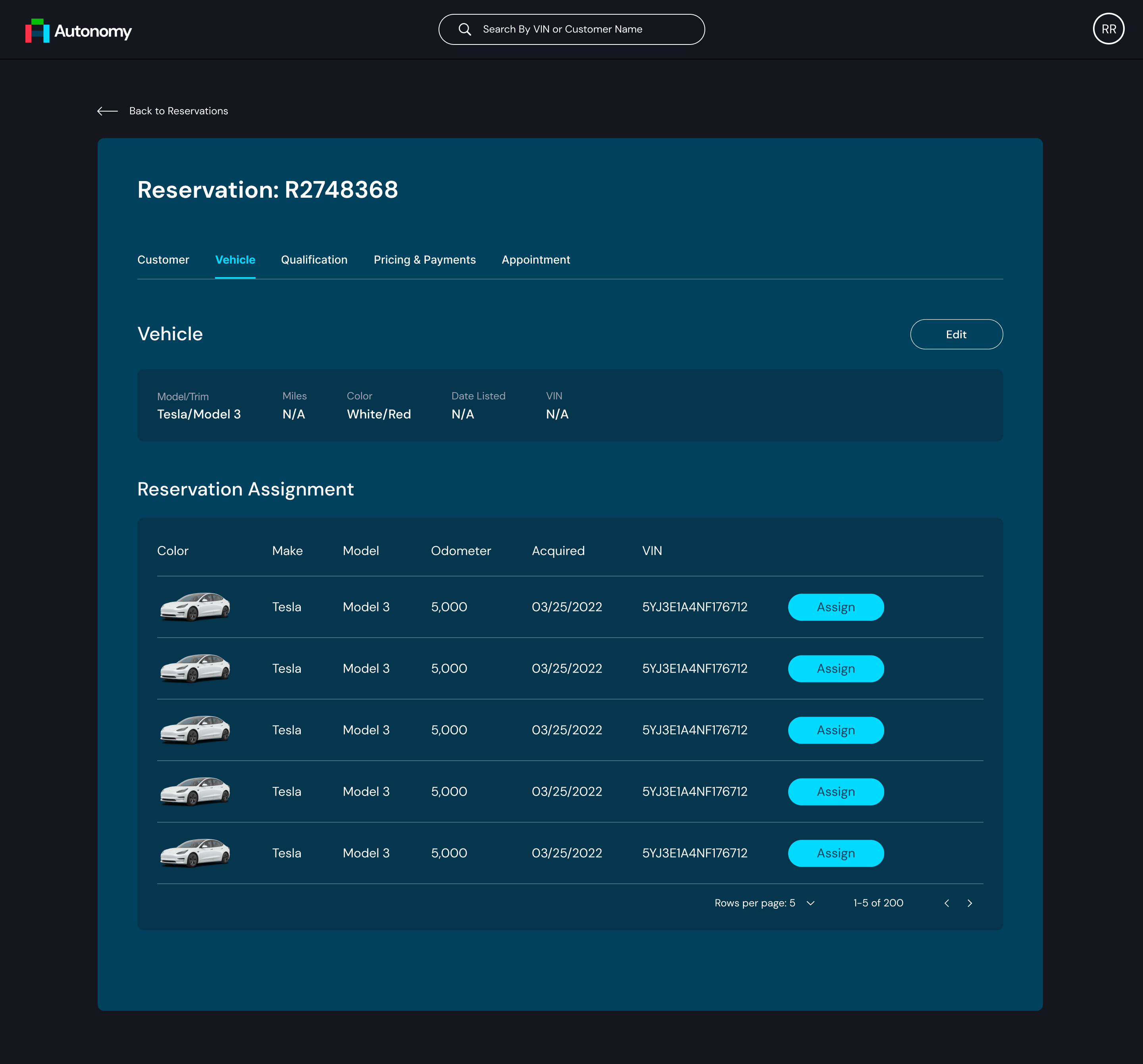Go to next page of results
The height and width of the screenshot is (1064, 1143).
point(969,903)
